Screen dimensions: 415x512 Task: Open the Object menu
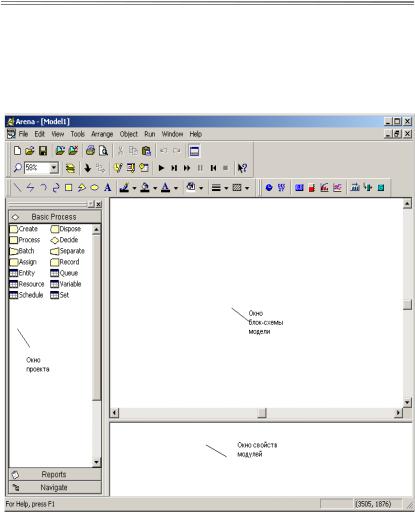point(129,134)
